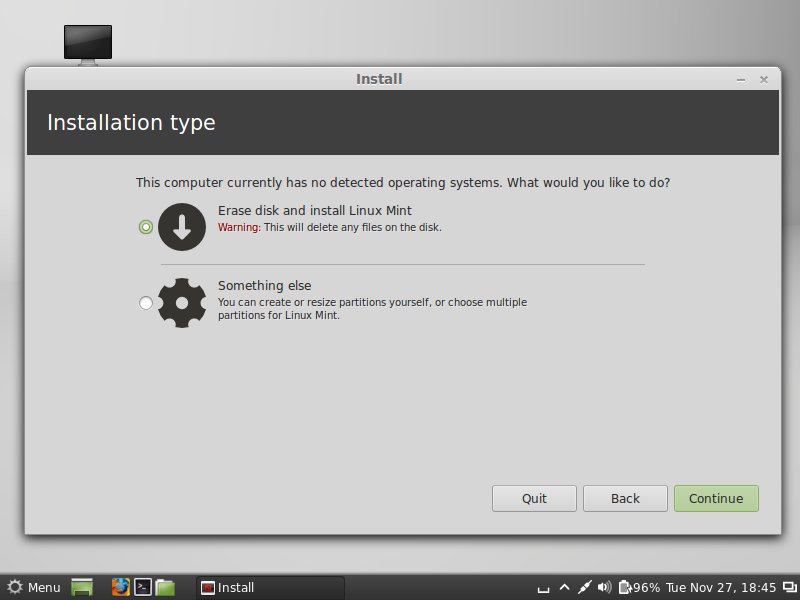Launch Firefox from the panel
The width and height of the screenshot is (800, 600).
[121, 588]
